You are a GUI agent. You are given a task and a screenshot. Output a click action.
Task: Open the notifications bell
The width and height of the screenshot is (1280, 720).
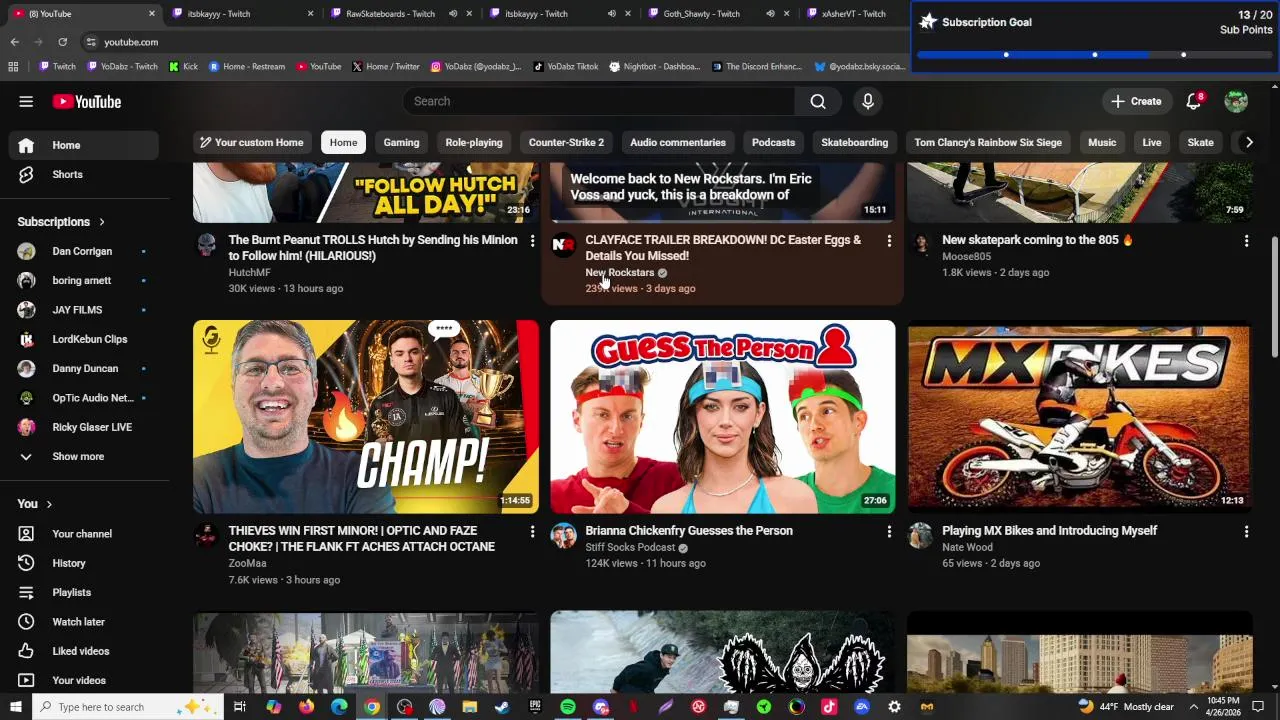tap(1193, 101)
